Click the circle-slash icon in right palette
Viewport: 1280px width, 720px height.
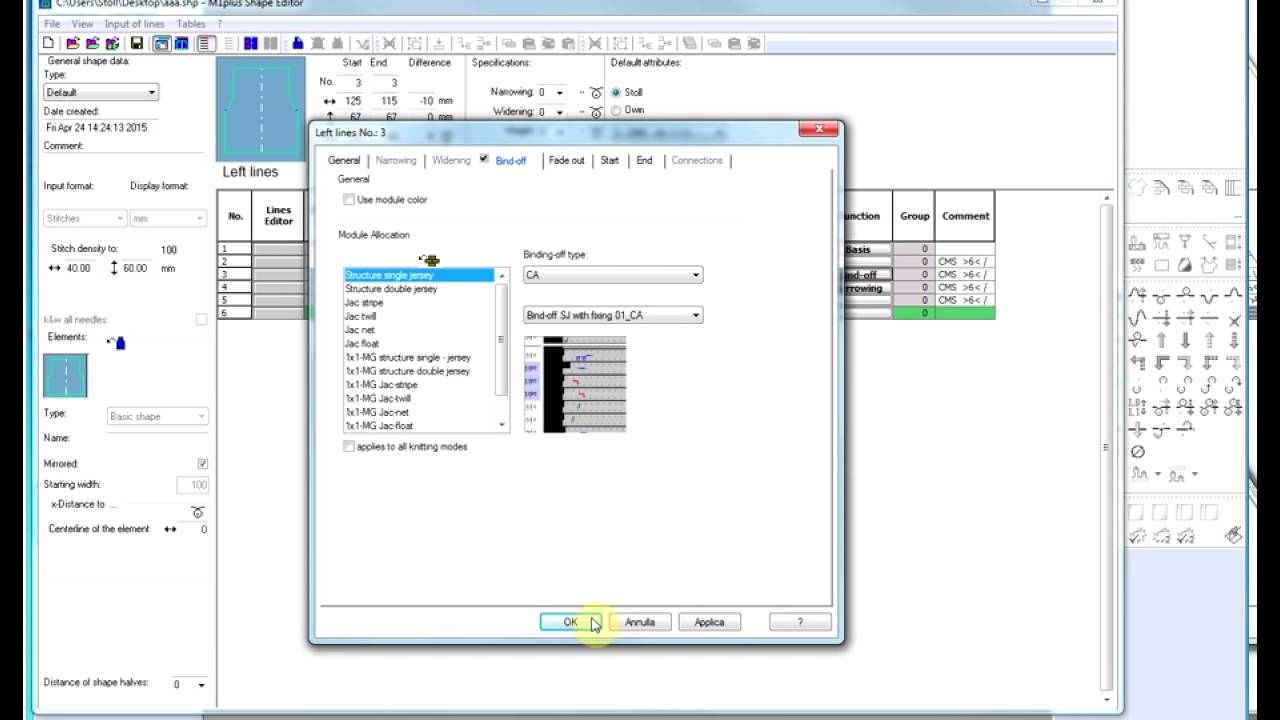coord(1137,451)
